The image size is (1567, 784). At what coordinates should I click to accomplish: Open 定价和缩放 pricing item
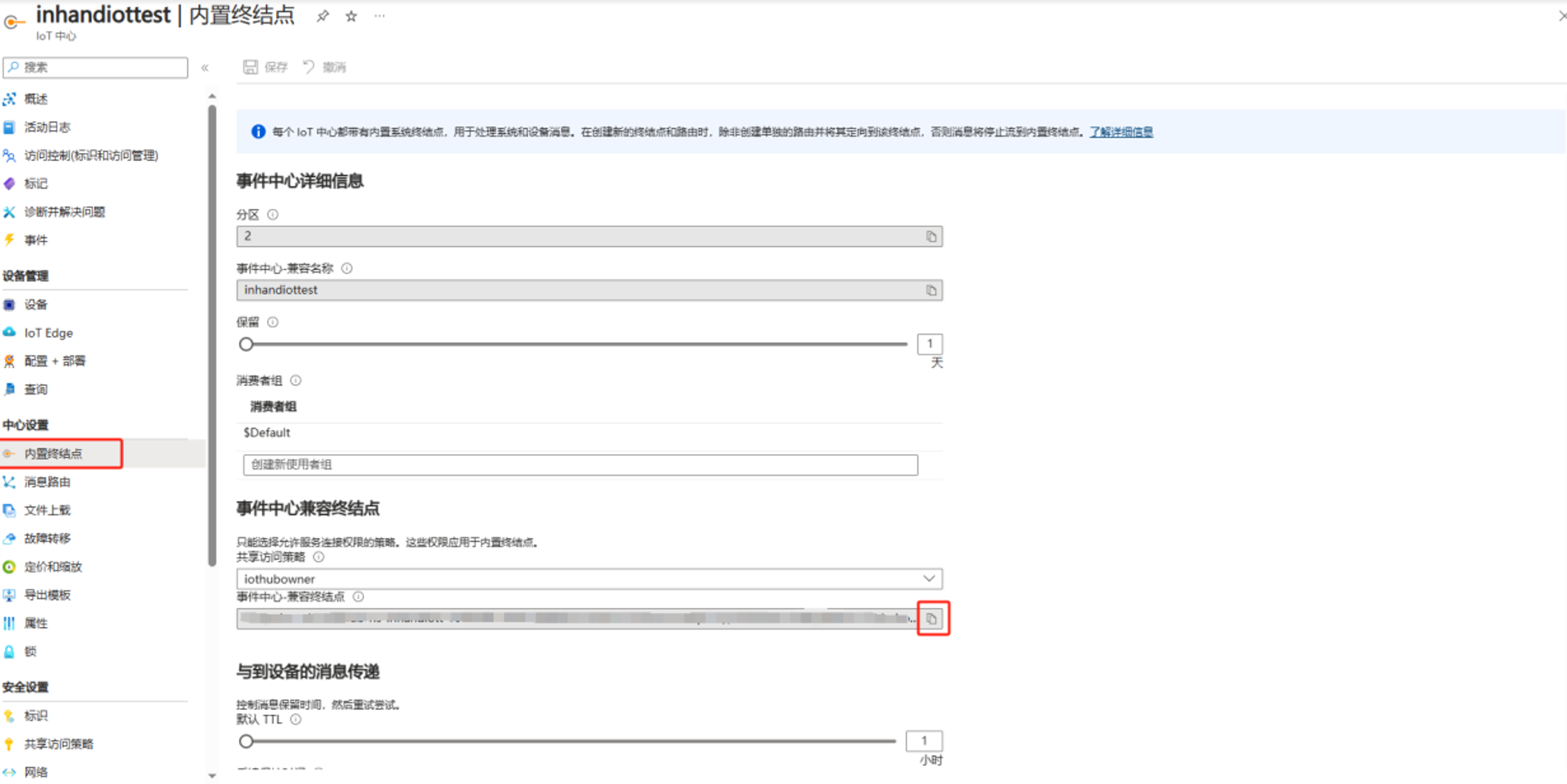(x=53, y=567)
